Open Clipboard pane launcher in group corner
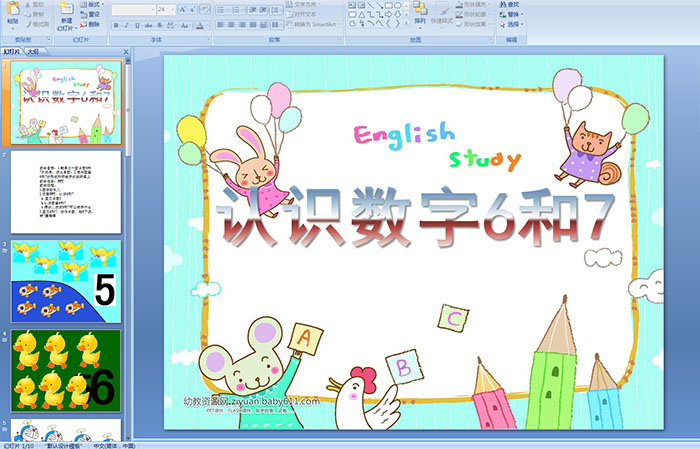 49,40
